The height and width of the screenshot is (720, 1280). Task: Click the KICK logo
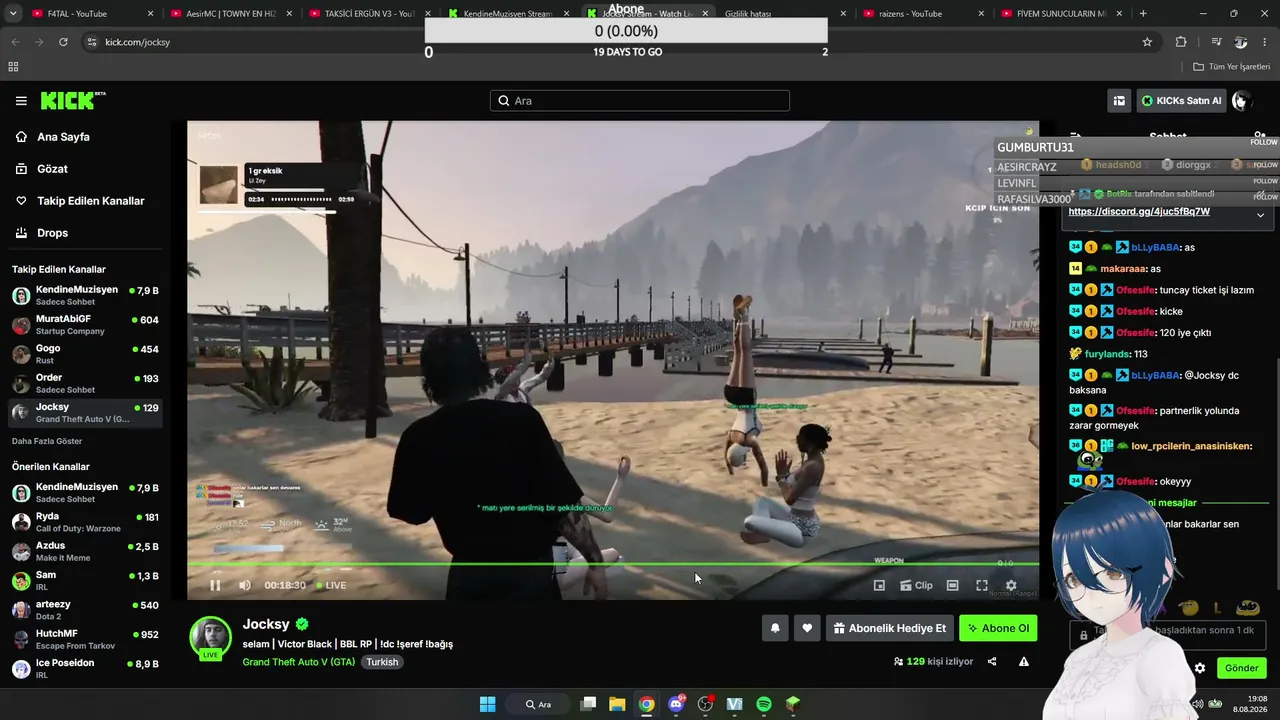point(72,100)
